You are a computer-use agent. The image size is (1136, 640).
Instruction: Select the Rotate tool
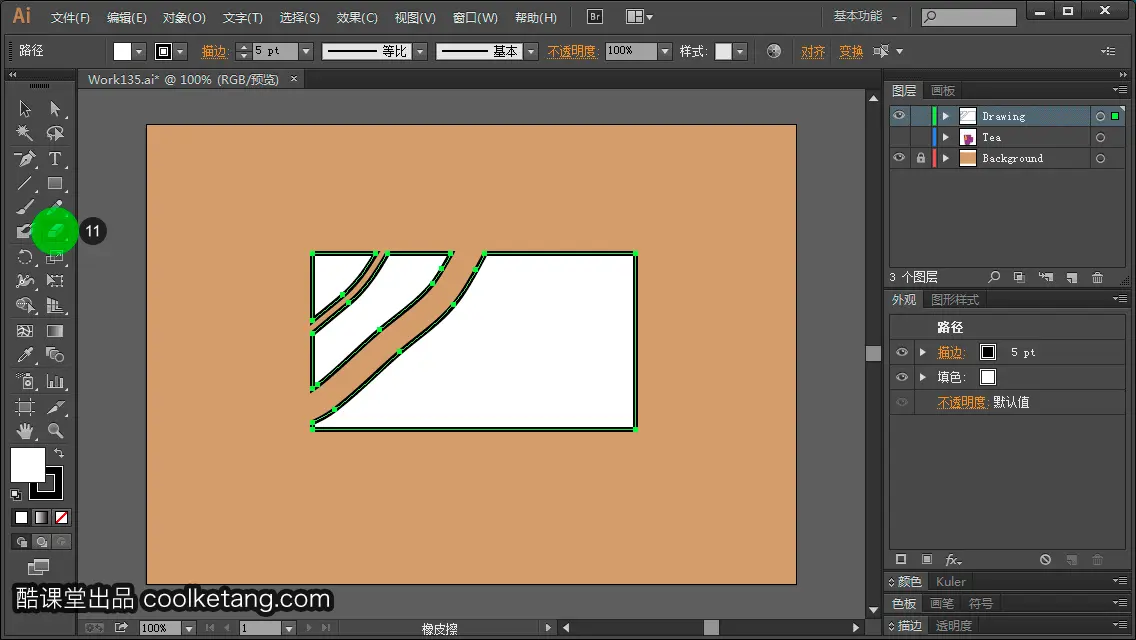coord(25,257)
